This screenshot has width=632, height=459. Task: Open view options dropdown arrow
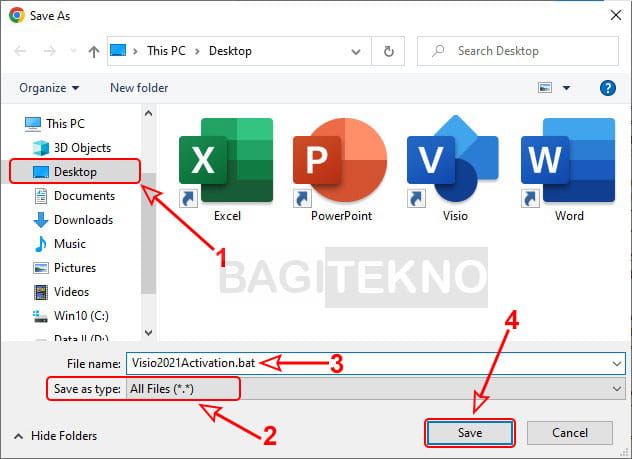point(566,87)
